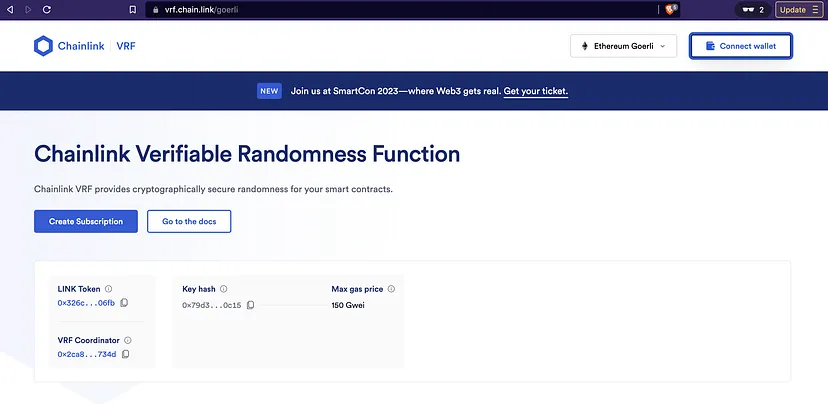
Task: Copy the Key hash value
Action: pos(251,305)
